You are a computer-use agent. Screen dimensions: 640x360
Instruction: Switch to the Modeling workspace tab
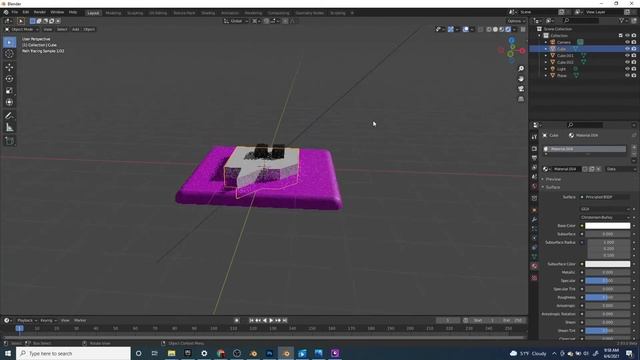[x=113, y=13]
